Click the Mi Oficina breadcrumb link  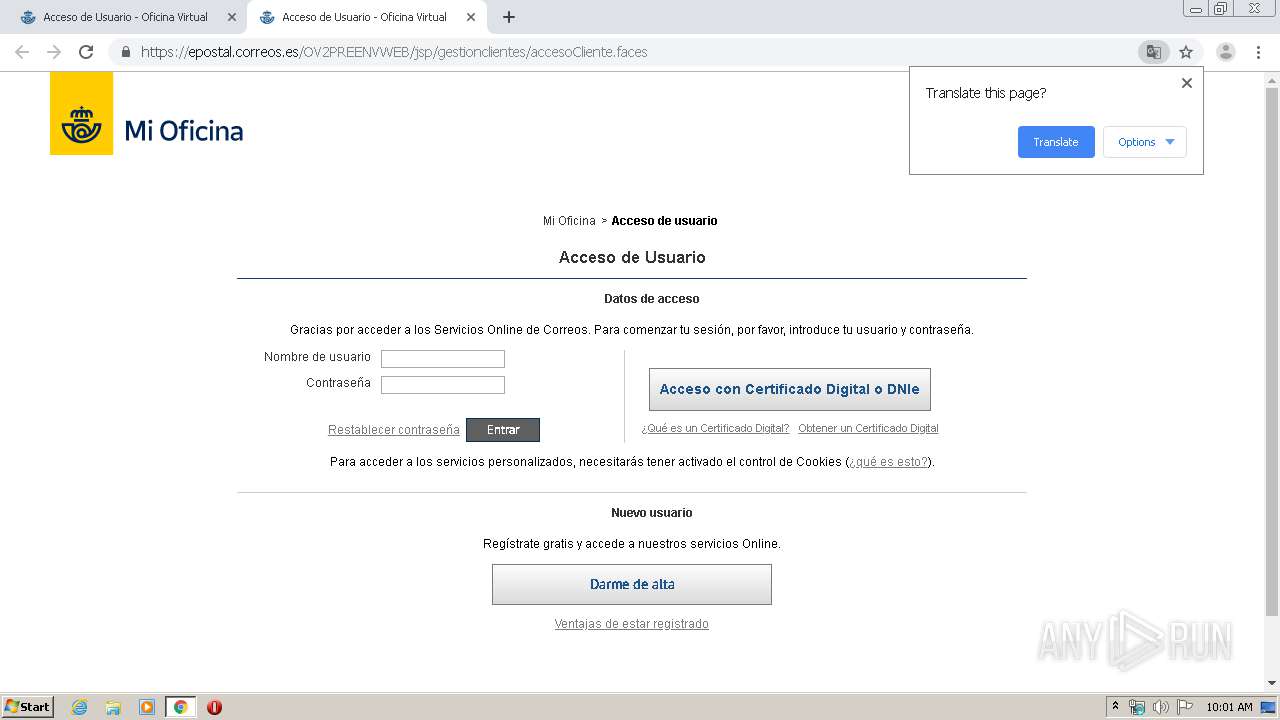point(569,221)
